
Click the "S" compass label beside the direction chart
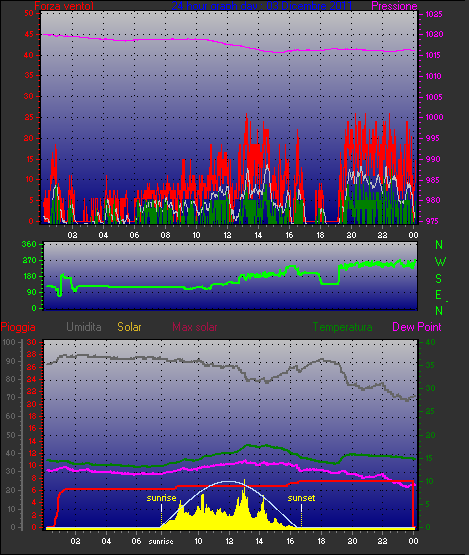point(439,279)
